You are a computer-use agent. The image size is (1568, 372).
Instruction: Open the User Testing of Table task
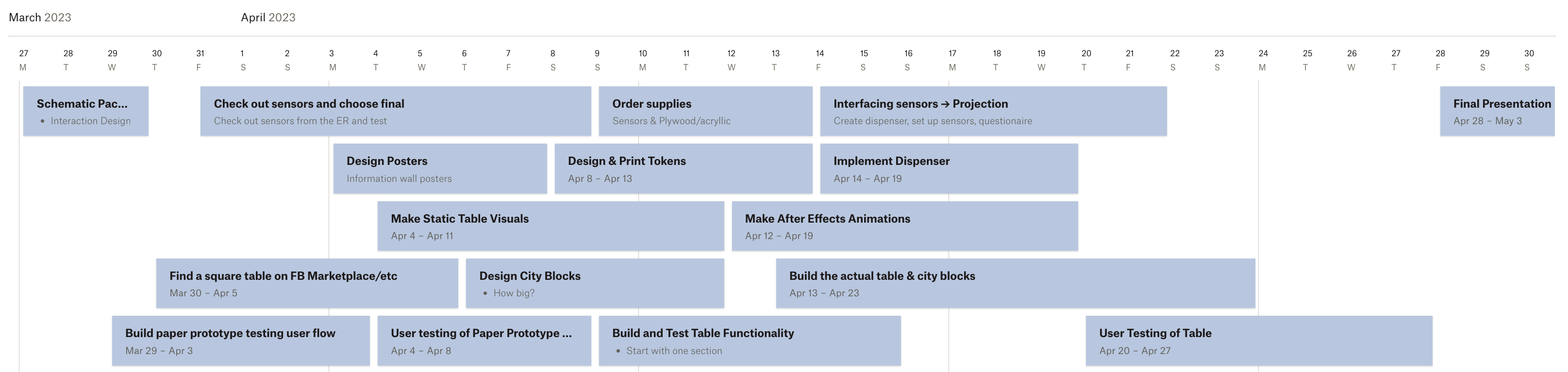point(1258,340)
